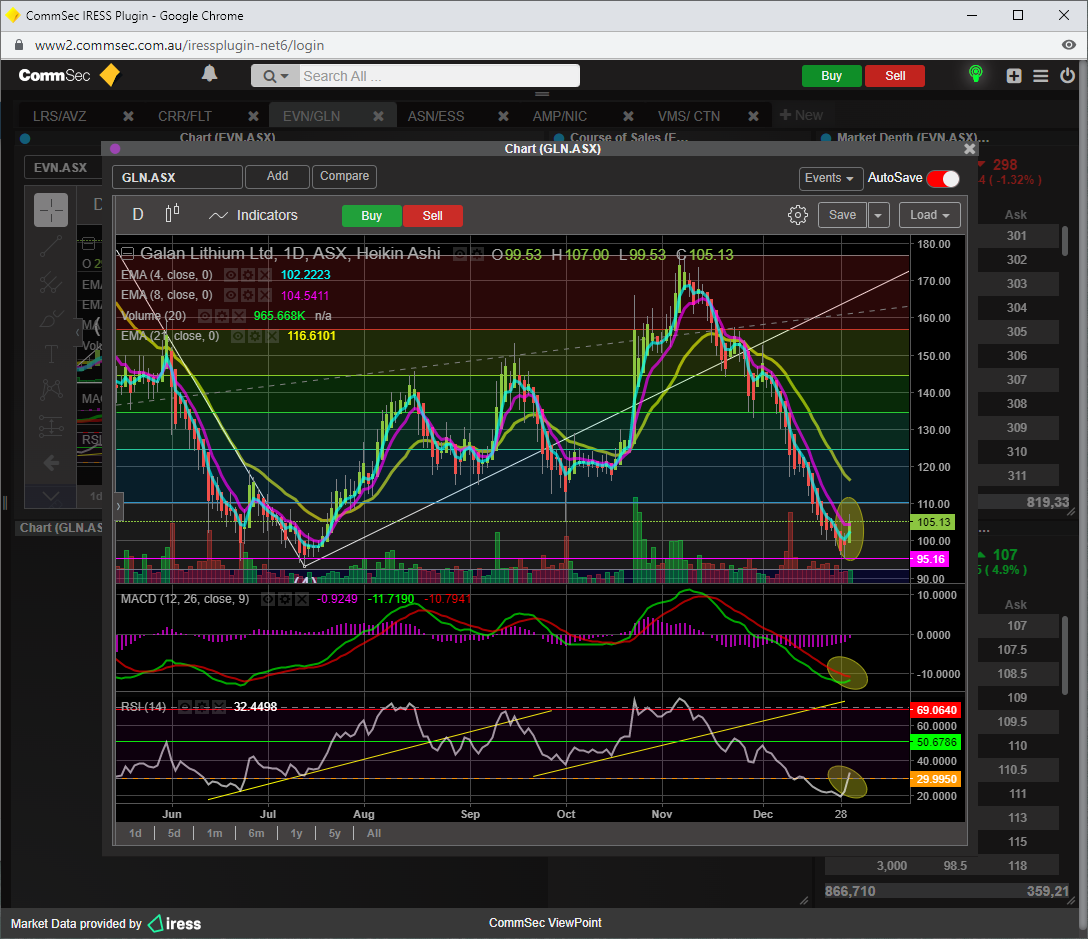Open the hamburger menu in header
This screenshot has width=1088, height=939.
pos(1041,76)
